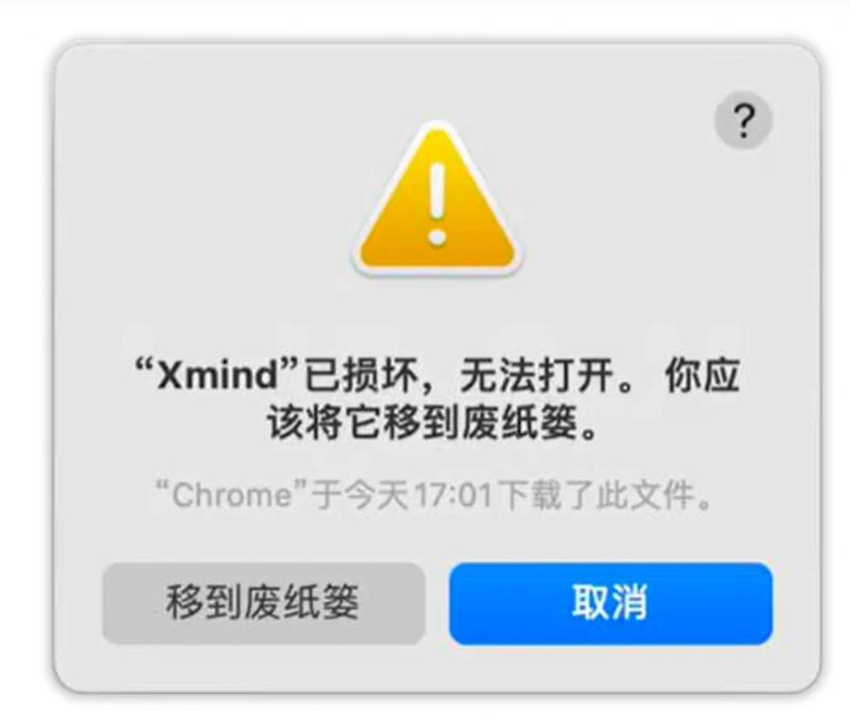Viewport: 850px width, 717px height.
Task: Move Xmind to trash with 移到废纸篓
Action: click(263, 603)
